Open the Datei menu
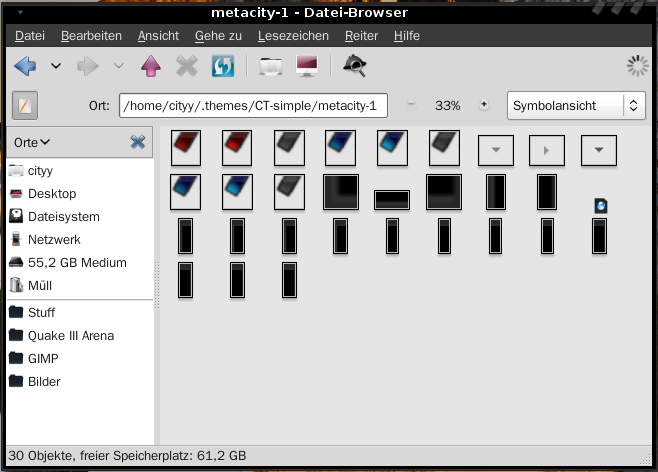The height and width of the screenshot is (472, 658). point(30,36)
